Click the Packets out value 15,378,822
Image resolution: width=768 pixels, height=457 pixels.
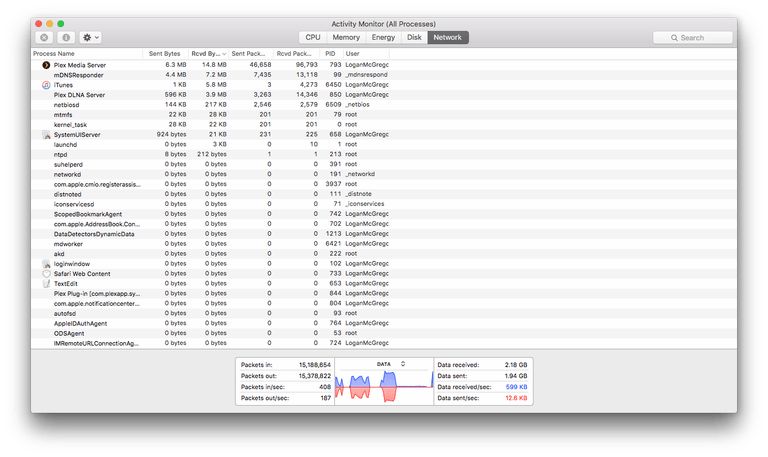pos(315,376)
